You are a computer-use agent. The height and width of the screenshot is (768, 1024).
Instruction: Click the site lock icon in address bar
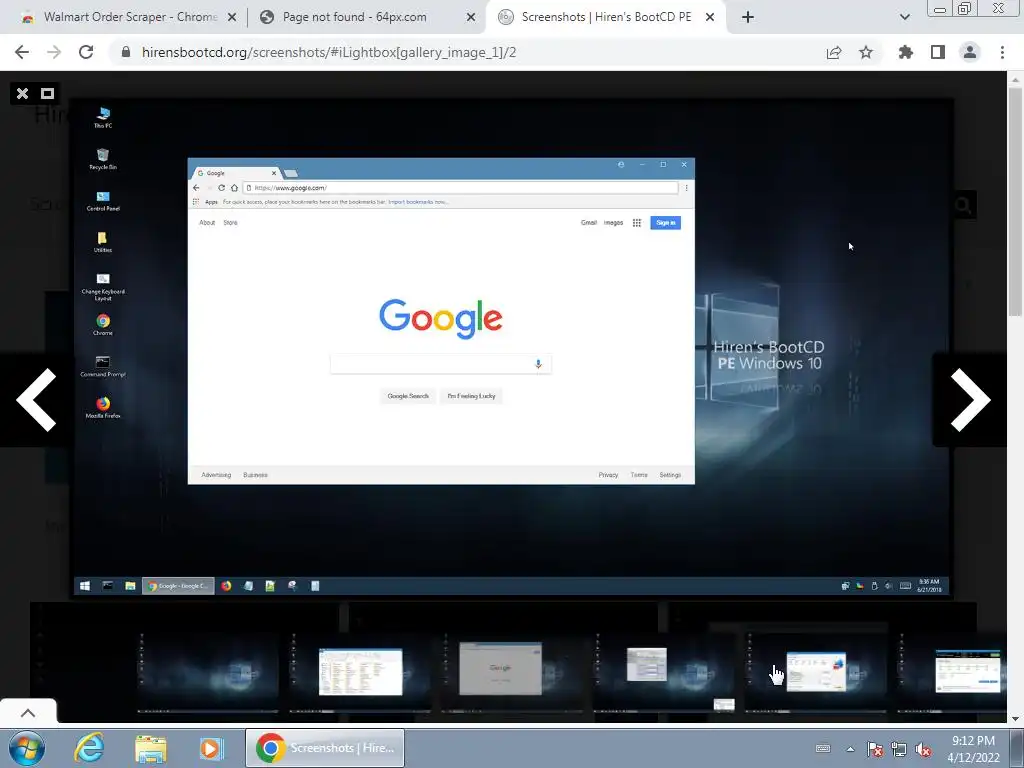point(126,52)
